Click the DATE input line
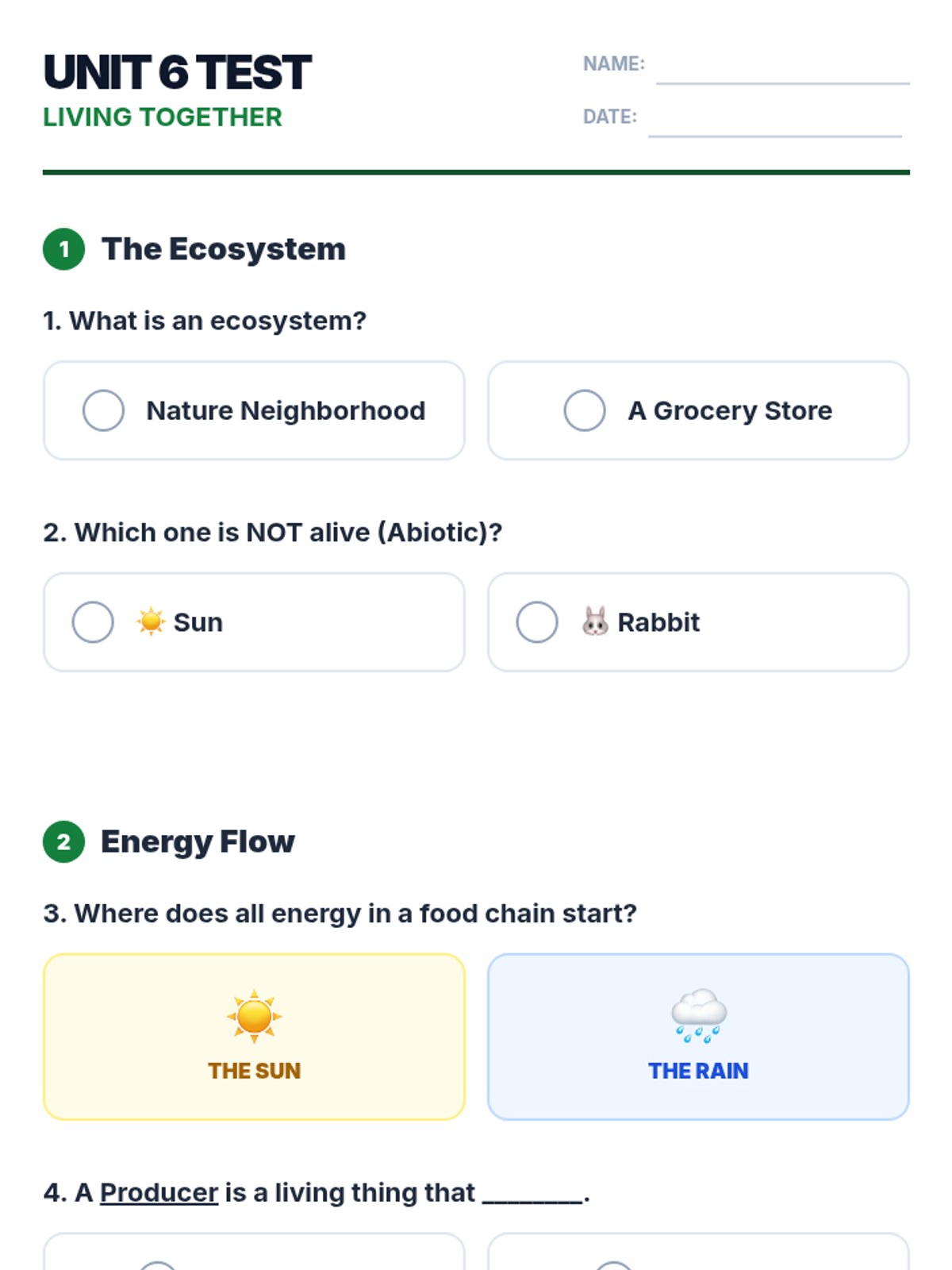 pyautogui.click(x=774, y=123)
